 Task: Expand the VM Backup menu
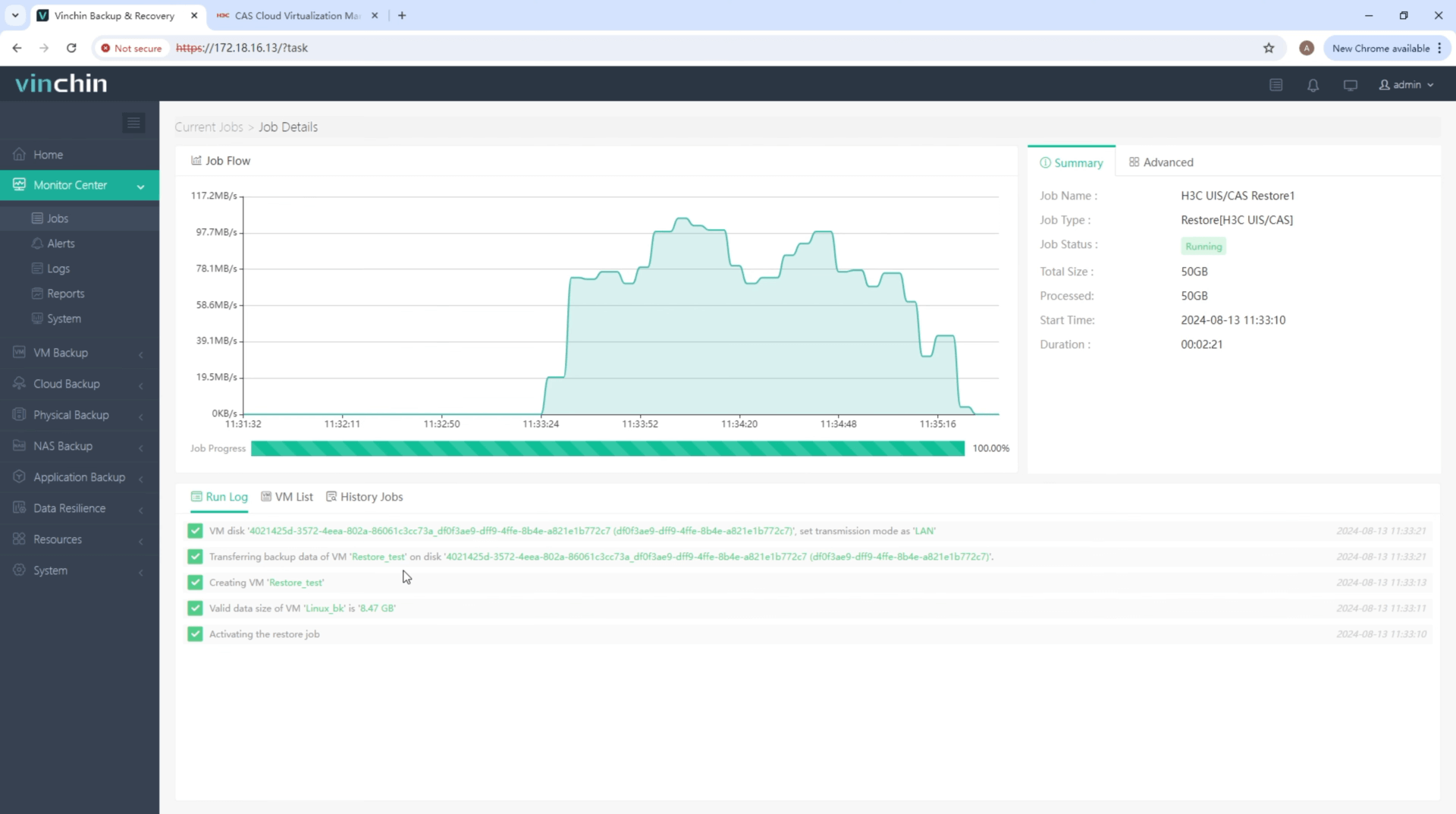click(80, 353)
